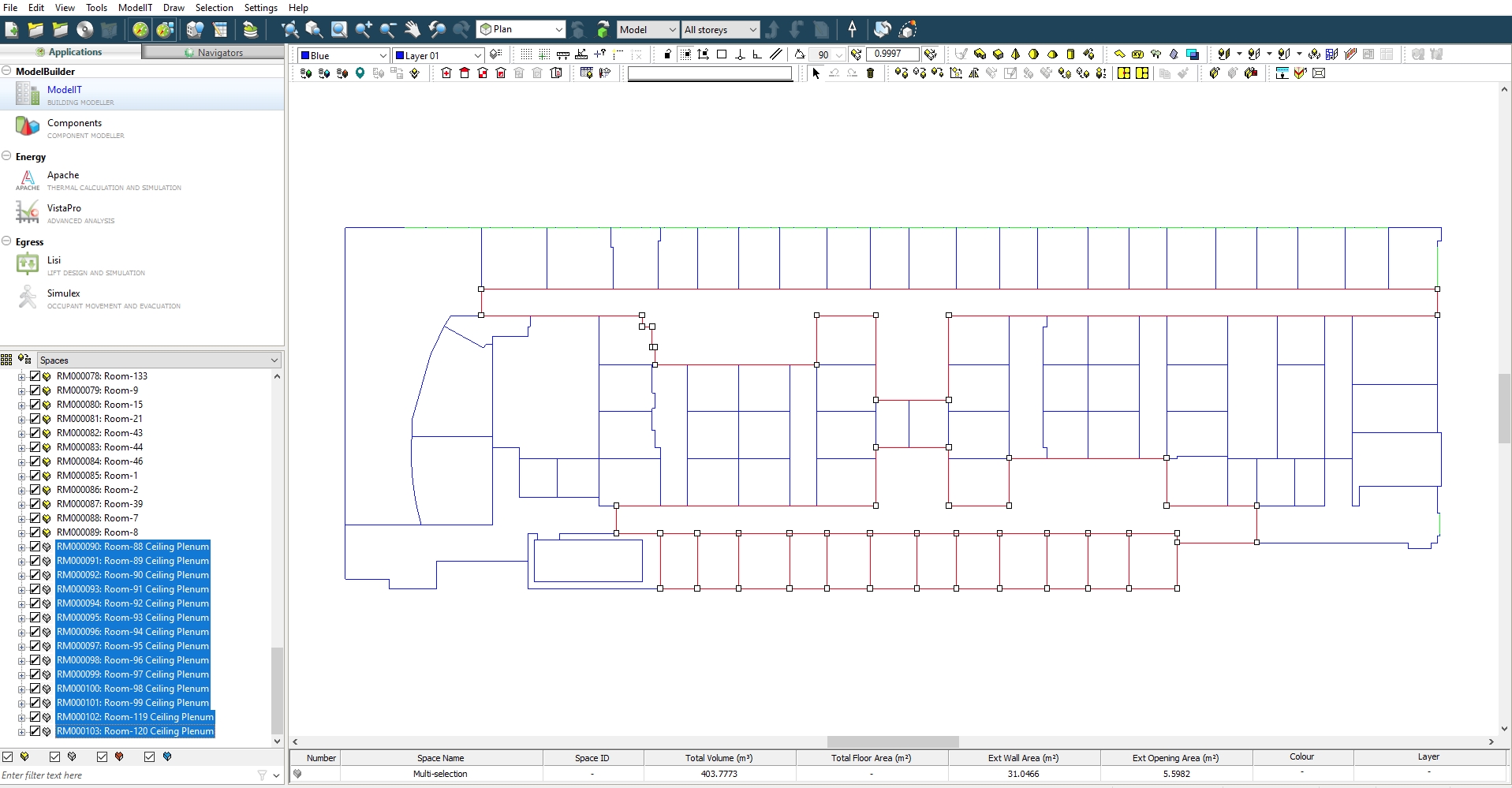Click the pan hand tool
Viewport: 1512px width, 788px height.
413,30
